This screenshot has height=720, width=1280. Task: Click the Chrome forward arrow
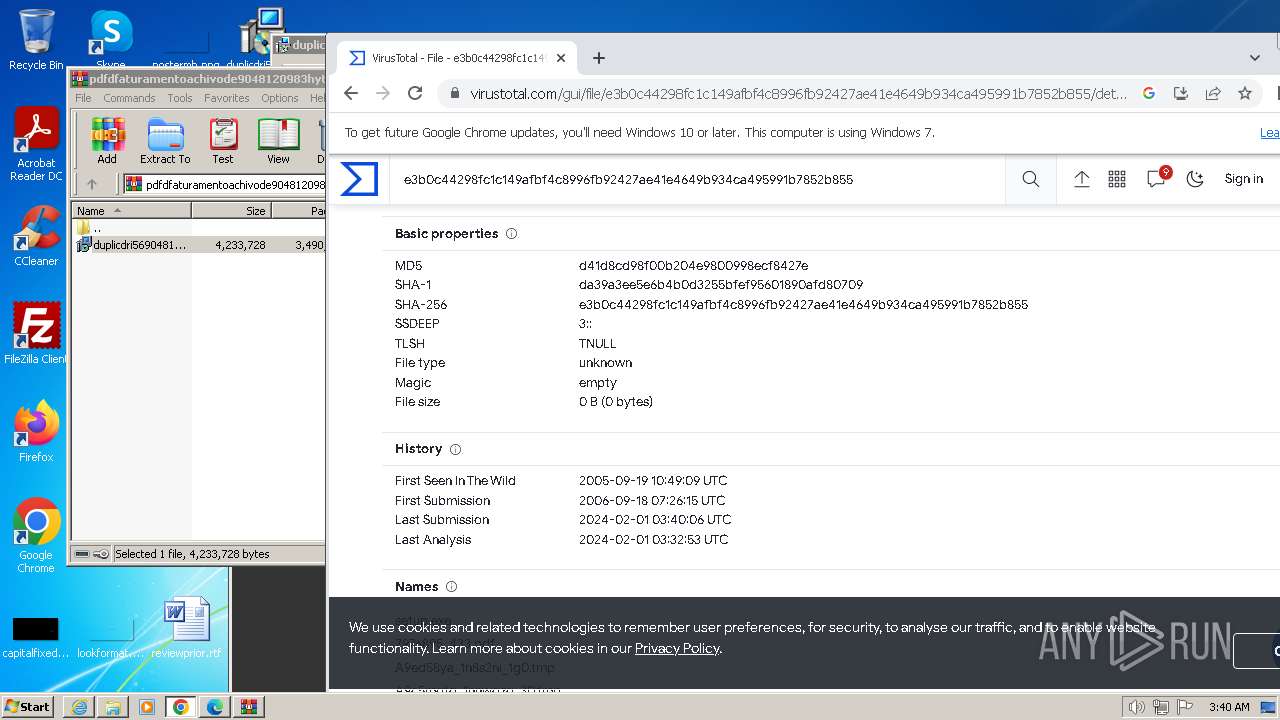[383, 93]
